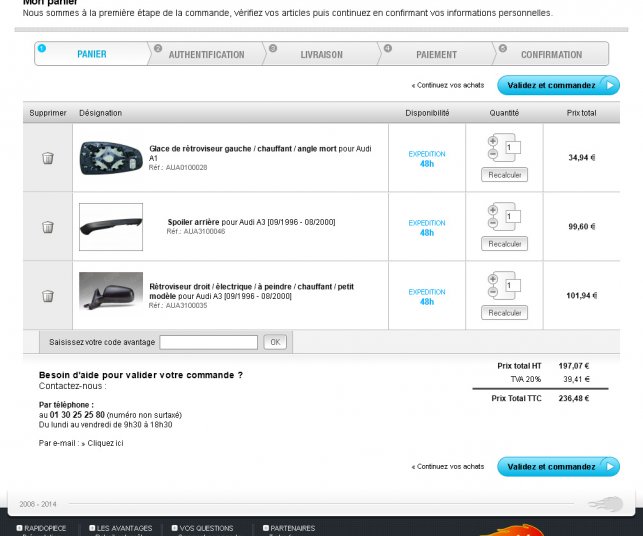Screen dimensions: 643x536
Task: Open the Rétroviseur droit product thumbnail
Action: tap(111, 291)
